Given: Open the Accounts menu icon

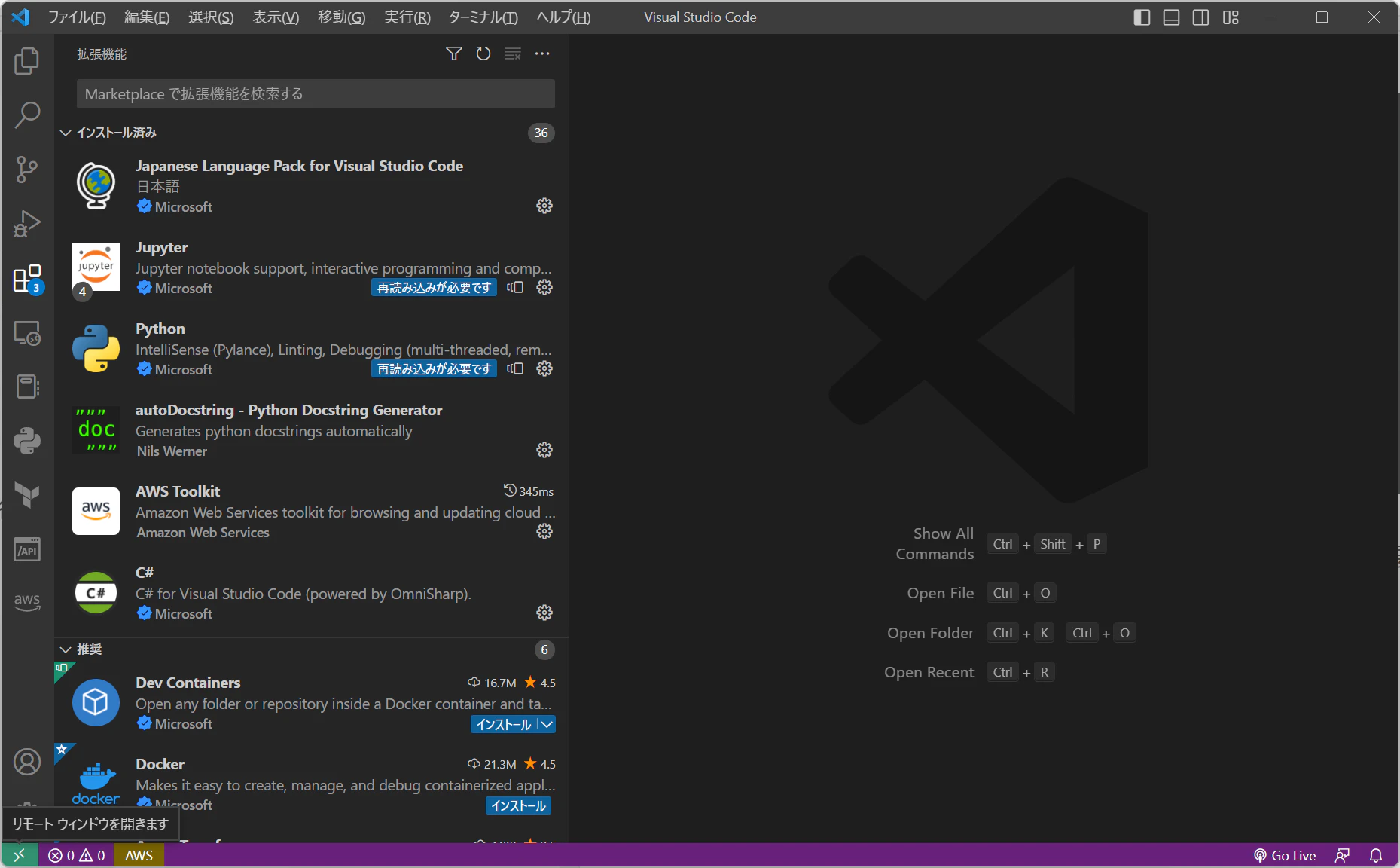Looking at the screenshot, I should point(27,762).
